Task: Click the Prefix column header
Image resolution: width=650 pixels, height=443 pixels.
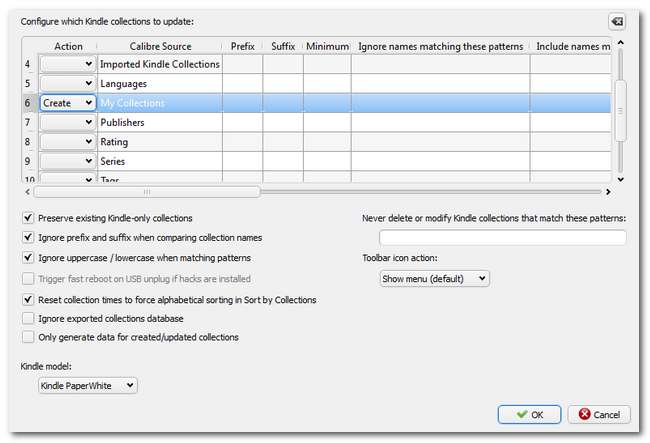Action: [242, 46]
